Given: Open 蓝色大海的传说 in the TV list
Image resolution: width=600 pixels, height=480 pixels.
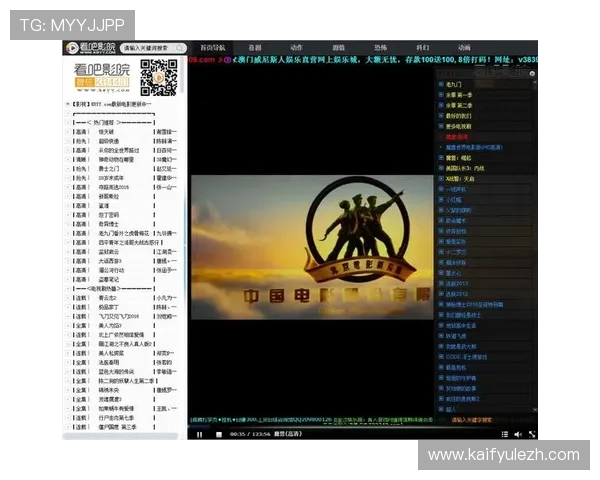Looking at the screenshot, I should [116, 372].
